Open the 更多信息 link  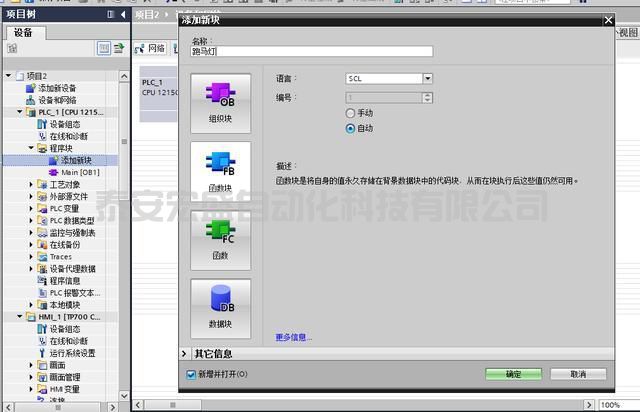pyautogui.click(x=293, y=337)
